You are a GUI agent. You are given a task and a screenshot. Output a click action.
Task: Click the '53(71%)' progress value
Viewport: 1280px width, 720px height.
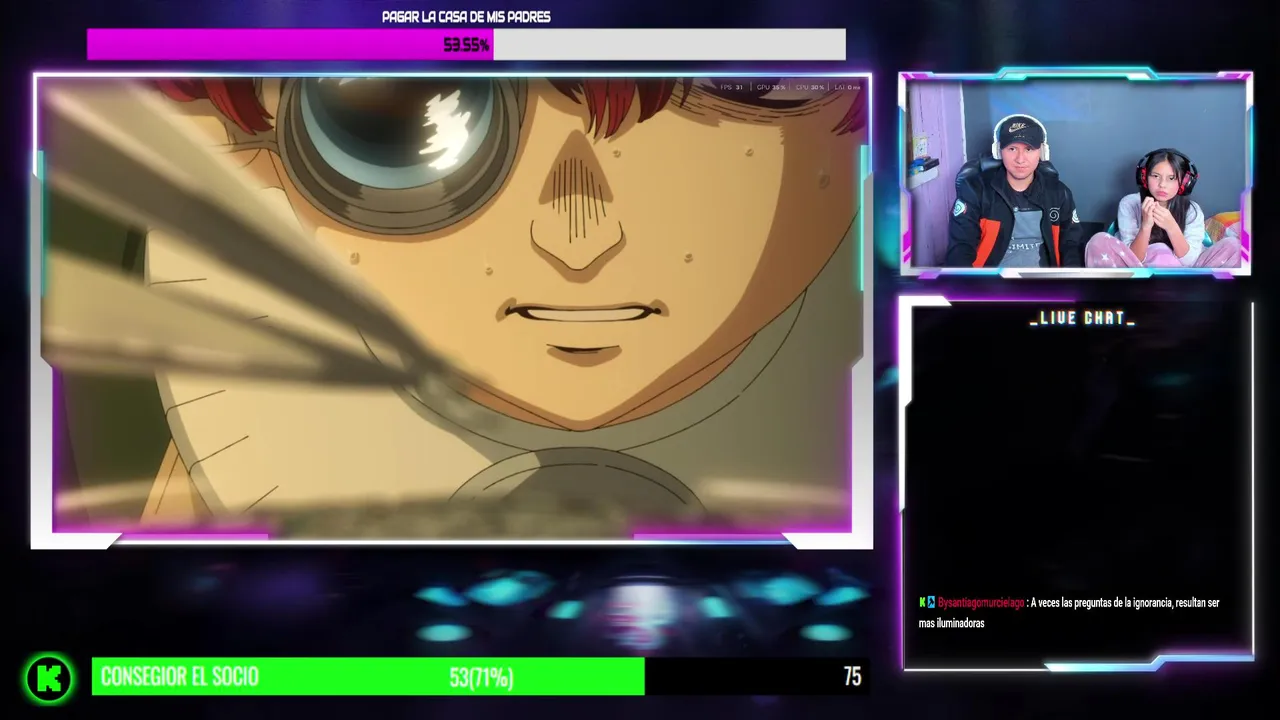click(x=481, y=678)
